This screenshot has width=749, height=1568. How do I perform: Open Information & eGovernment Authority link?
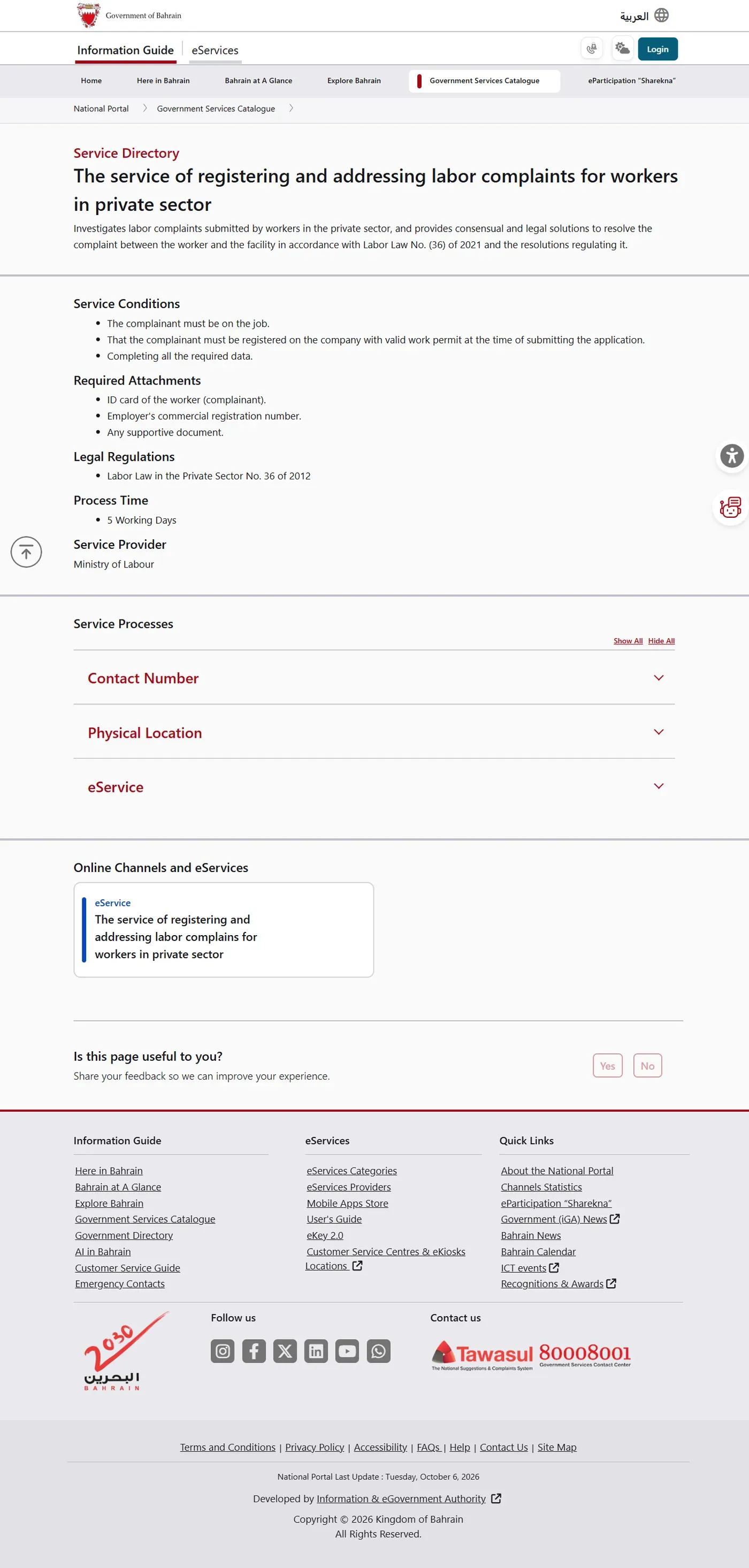pyautogui.click(x=401, y=1498)
